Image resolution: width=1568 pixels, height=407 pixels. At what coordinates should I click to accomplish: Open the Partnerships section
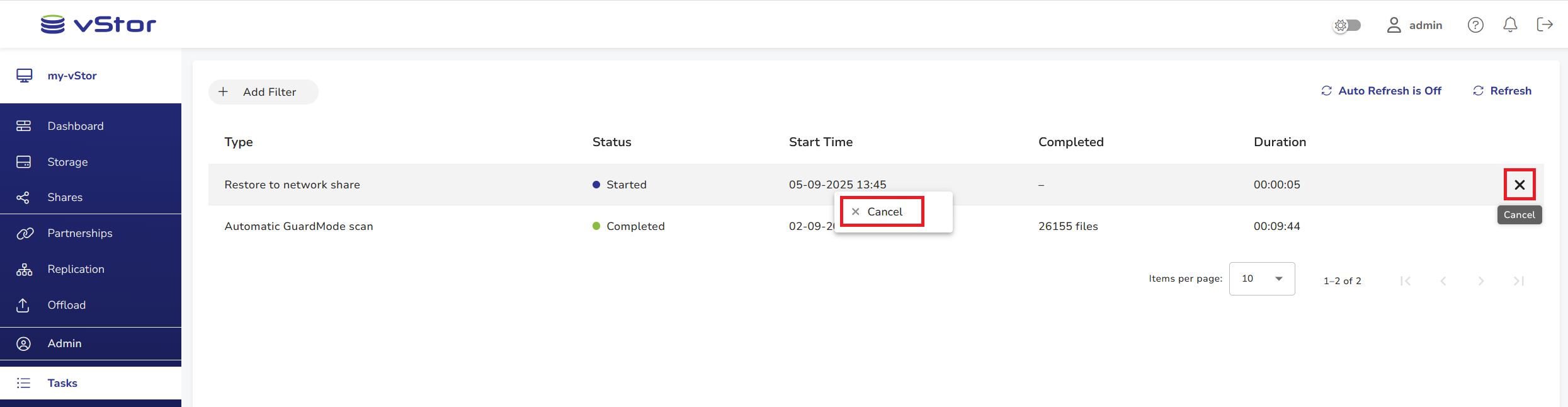[80, 233]
